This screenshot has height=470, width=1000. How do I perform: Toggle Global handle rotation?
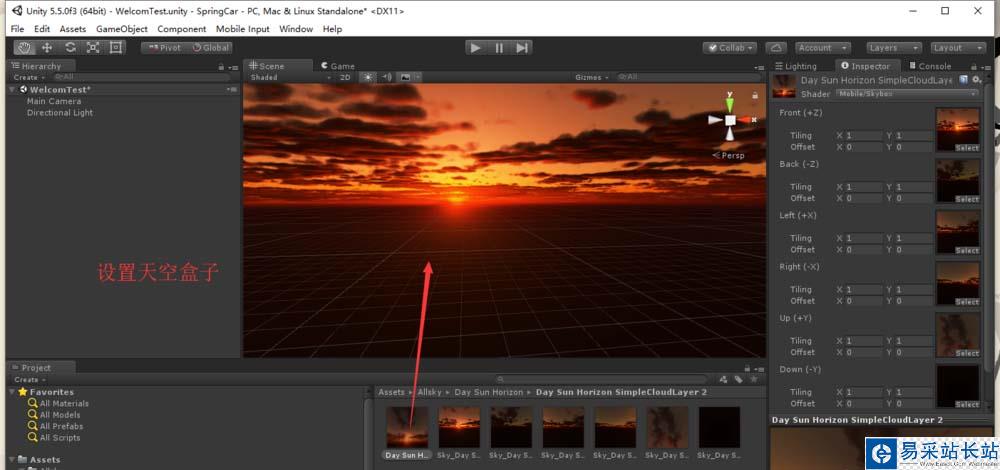pyautogui.click(x=210, y=47)
